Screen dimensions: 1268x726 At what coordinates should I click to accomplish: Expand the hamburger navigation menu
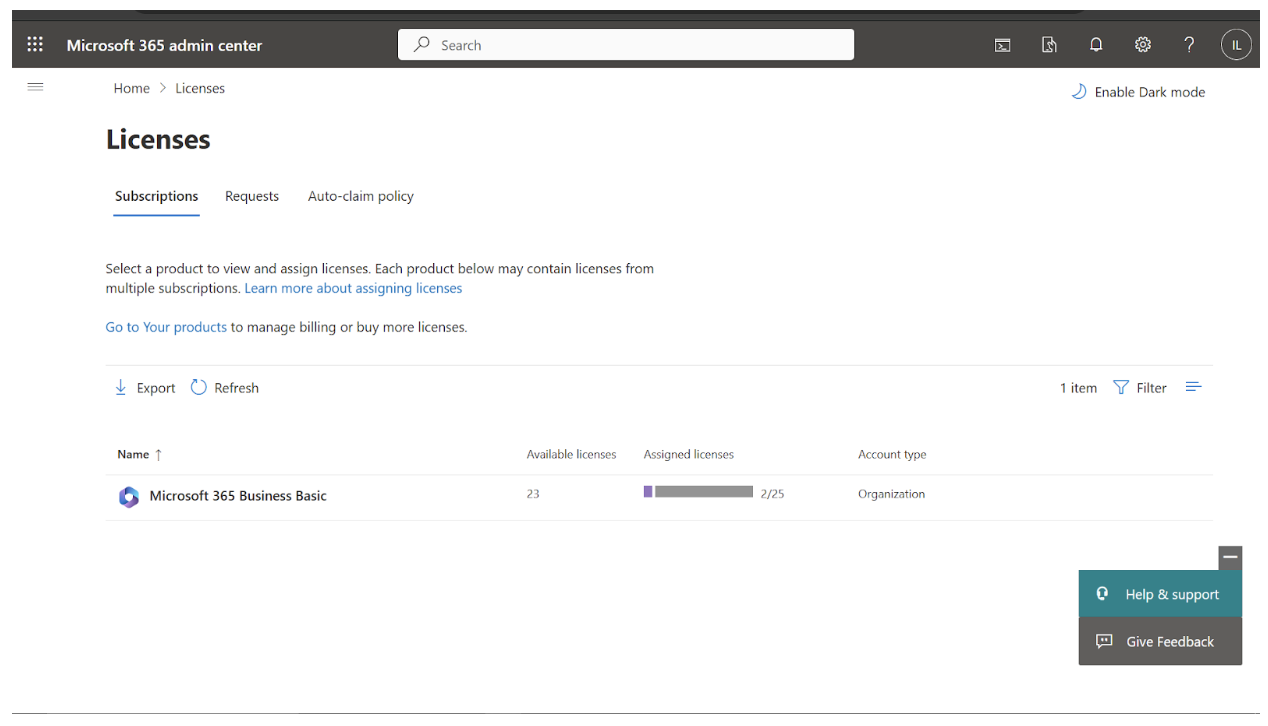coord(35,87)
